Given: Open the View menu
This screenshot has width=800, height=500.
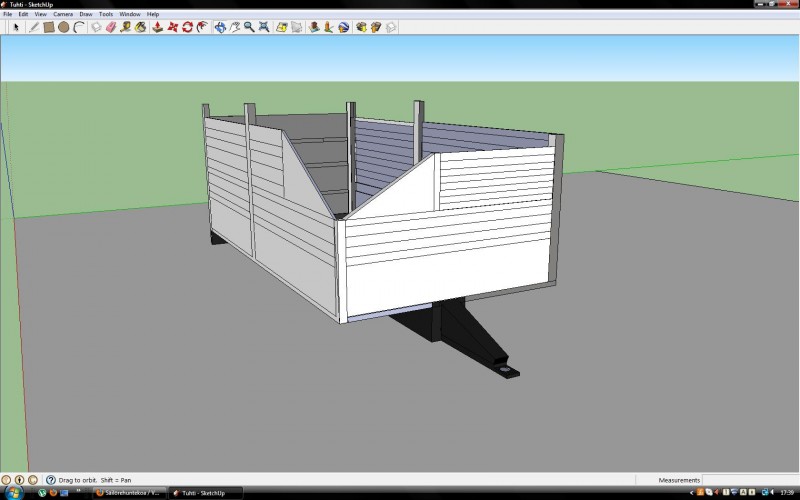Looking at the screenshot, I should pyautogui.click(x=40, y=14).
